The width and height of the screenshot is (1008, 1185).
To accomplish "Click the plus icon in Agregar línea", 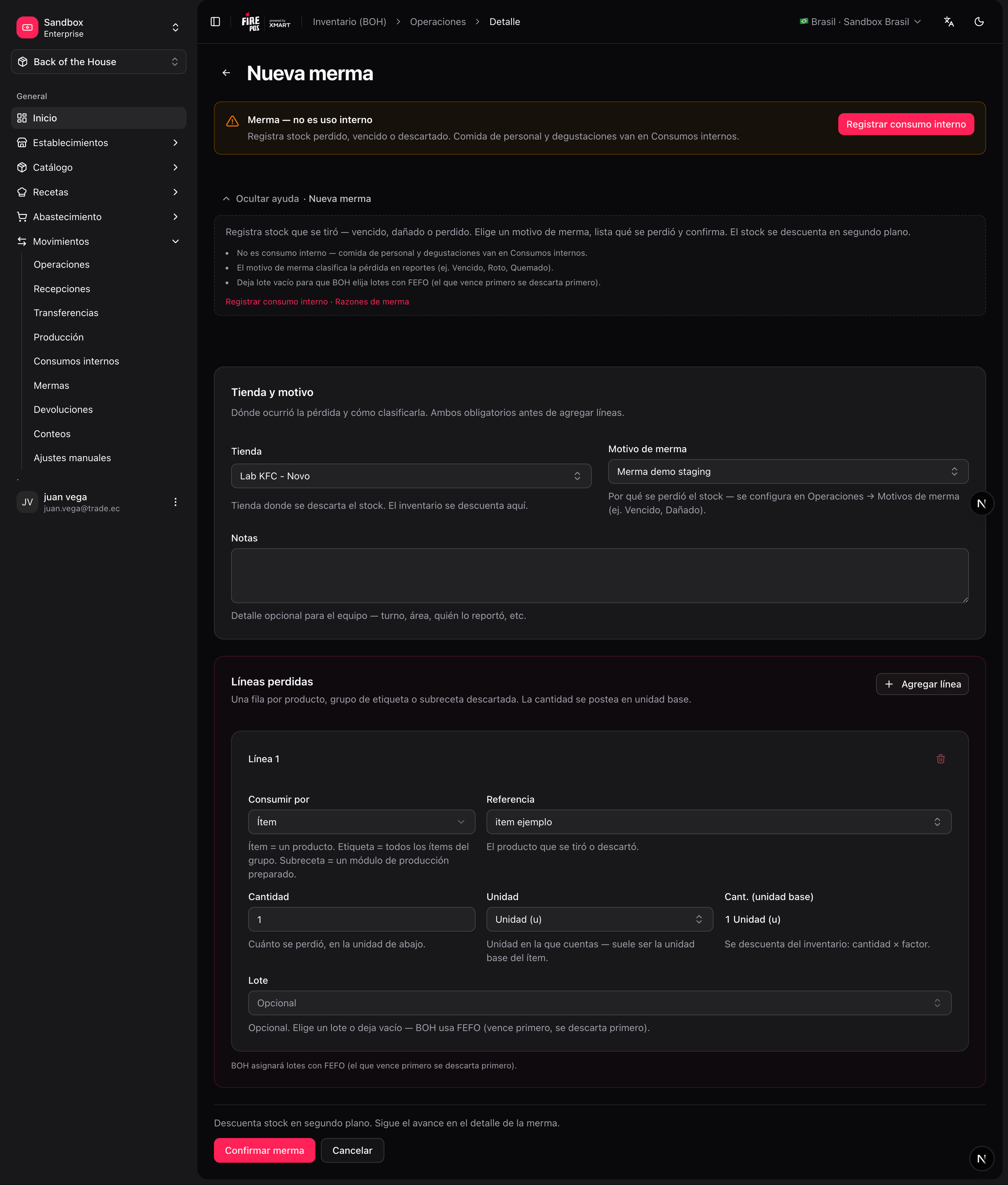I will point(889,684).
